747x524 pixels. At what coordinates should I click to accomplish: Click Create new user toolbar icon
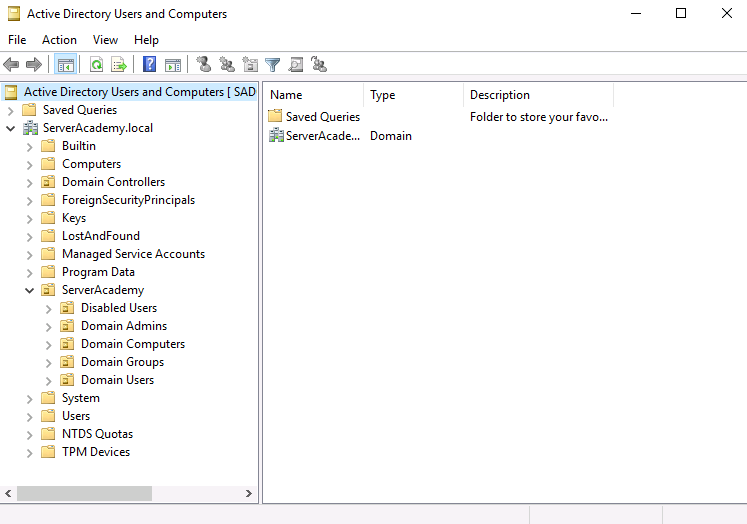[x=204, y=64]
